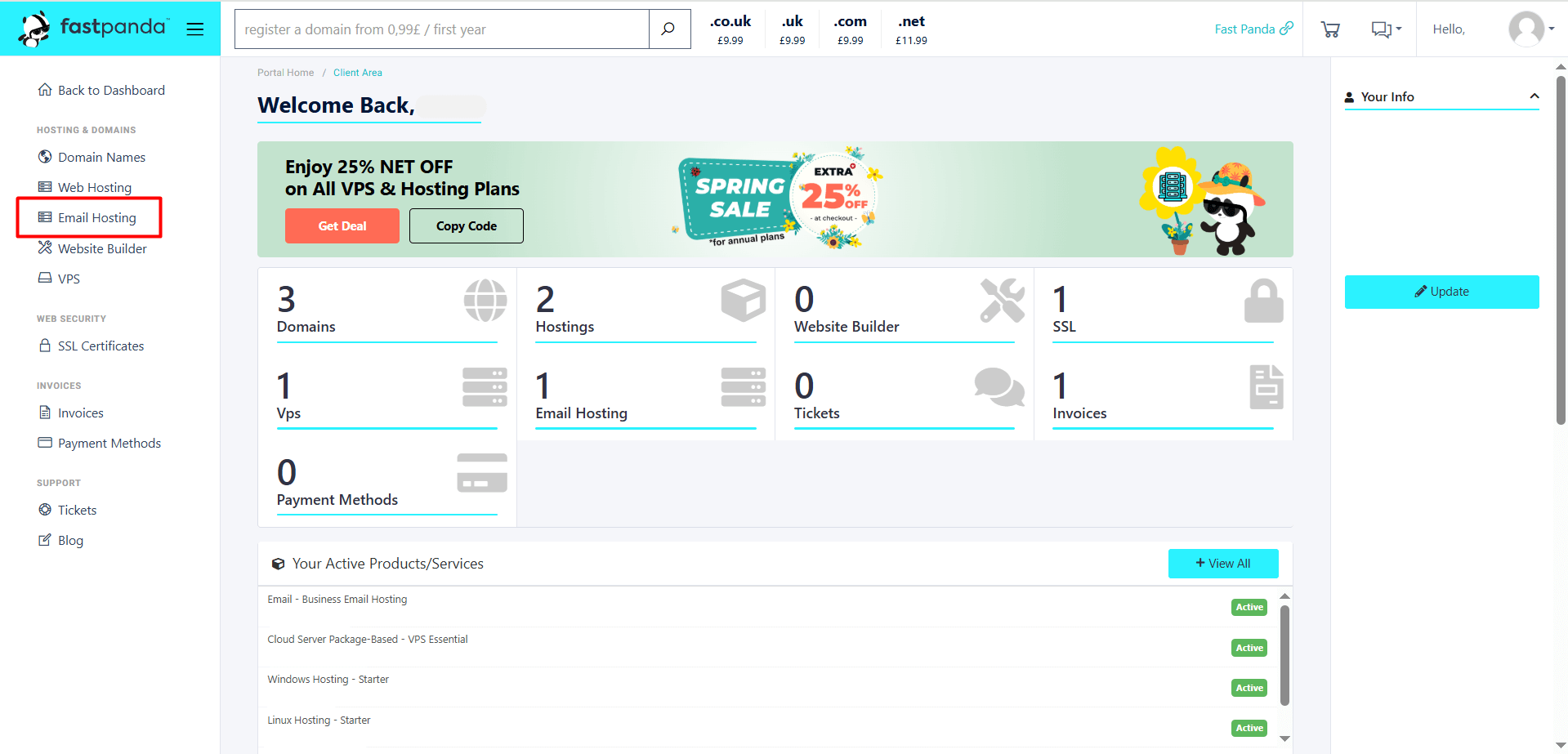Viewport: 1568px width, 754px height.
Task: Open the 2 Hostings stat card
Action: click(646, 310)
